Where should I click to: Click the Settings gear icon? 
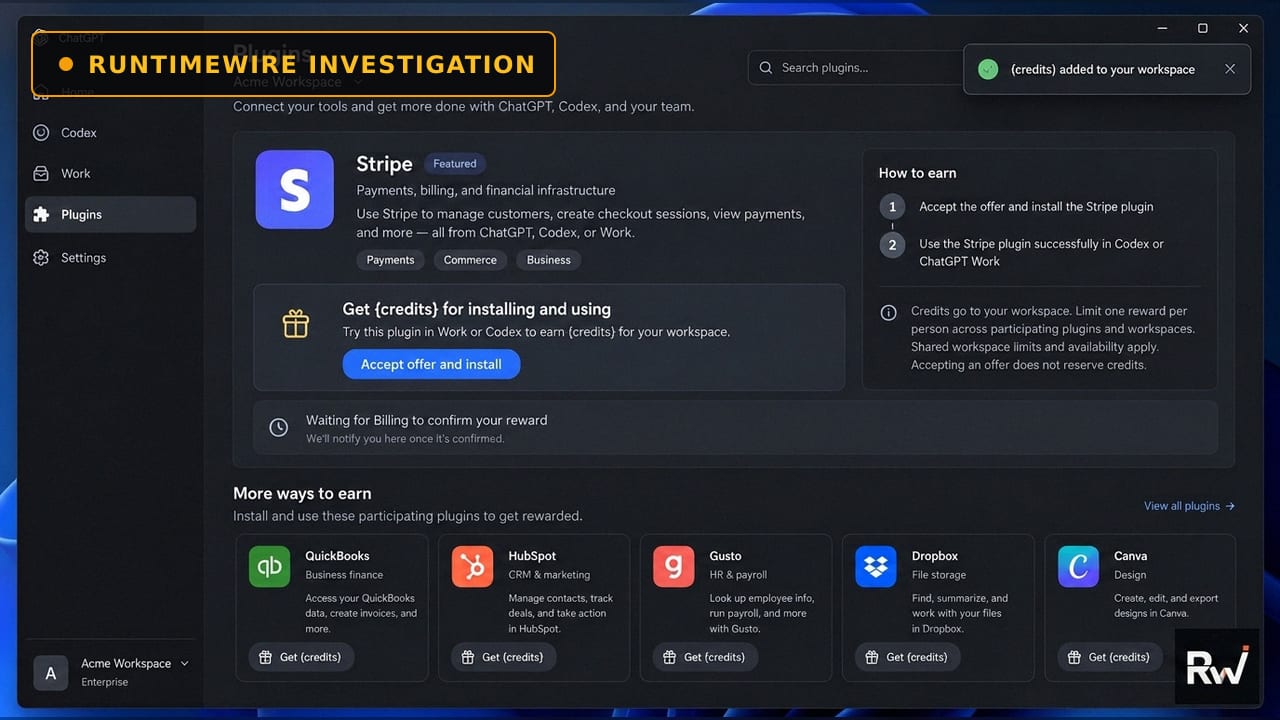click(x=41, y=257)
